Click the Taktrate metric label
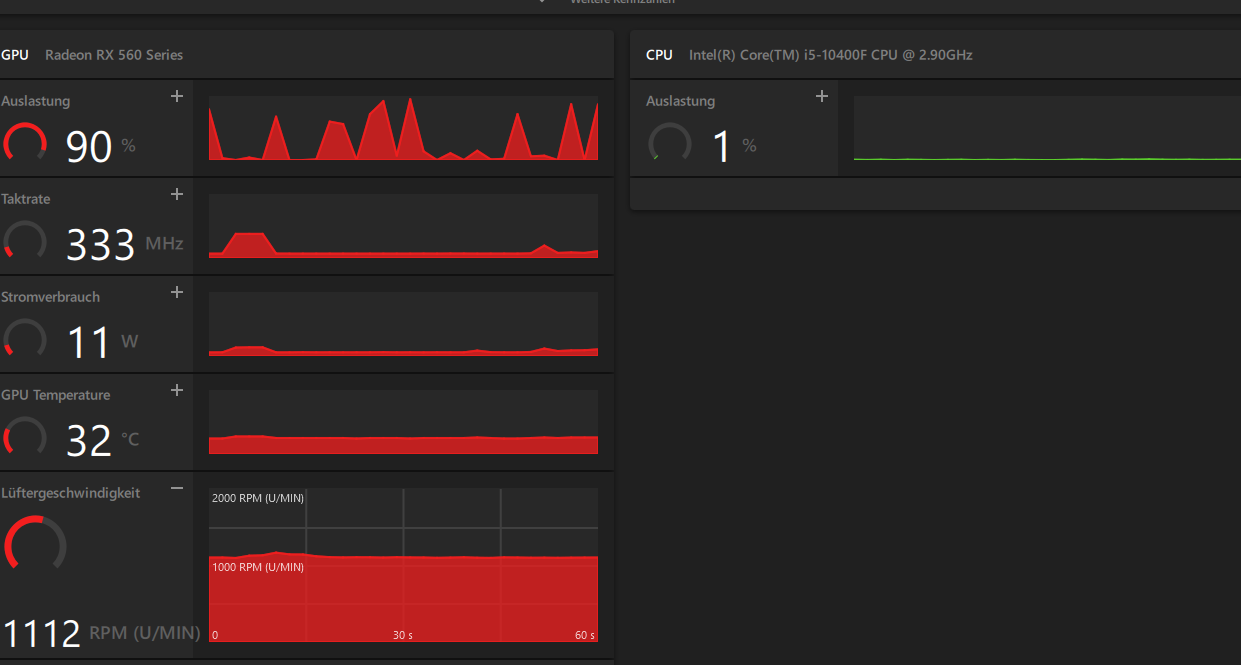 pos(26,199)
